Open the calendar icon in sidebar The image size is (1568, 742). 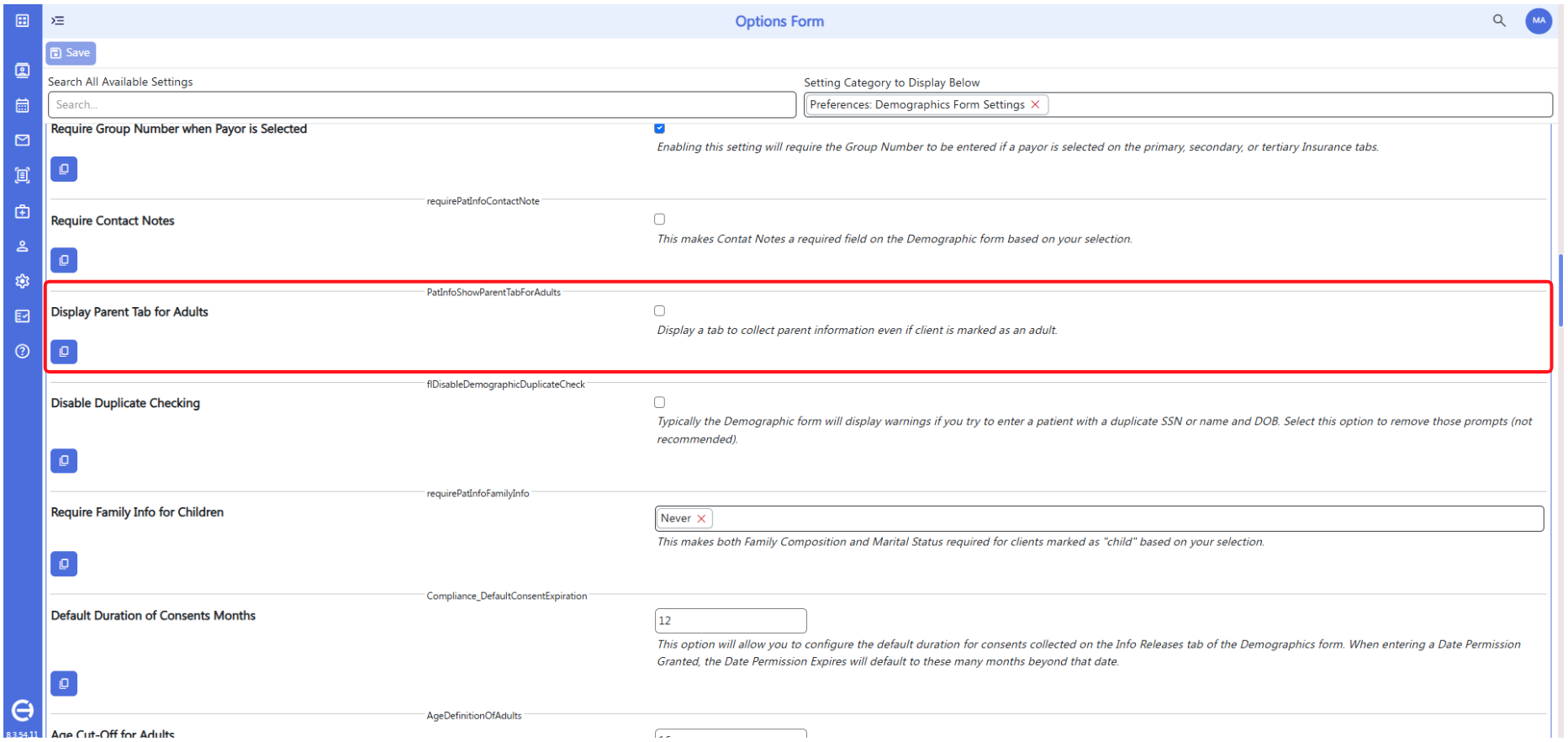click(x=23, y=105)
